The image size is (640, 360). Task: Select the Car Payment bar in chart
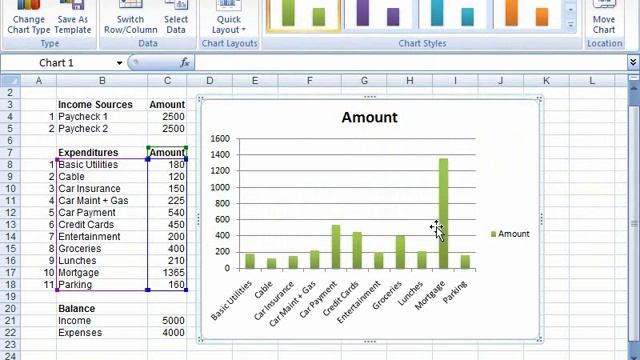[336, 247]
